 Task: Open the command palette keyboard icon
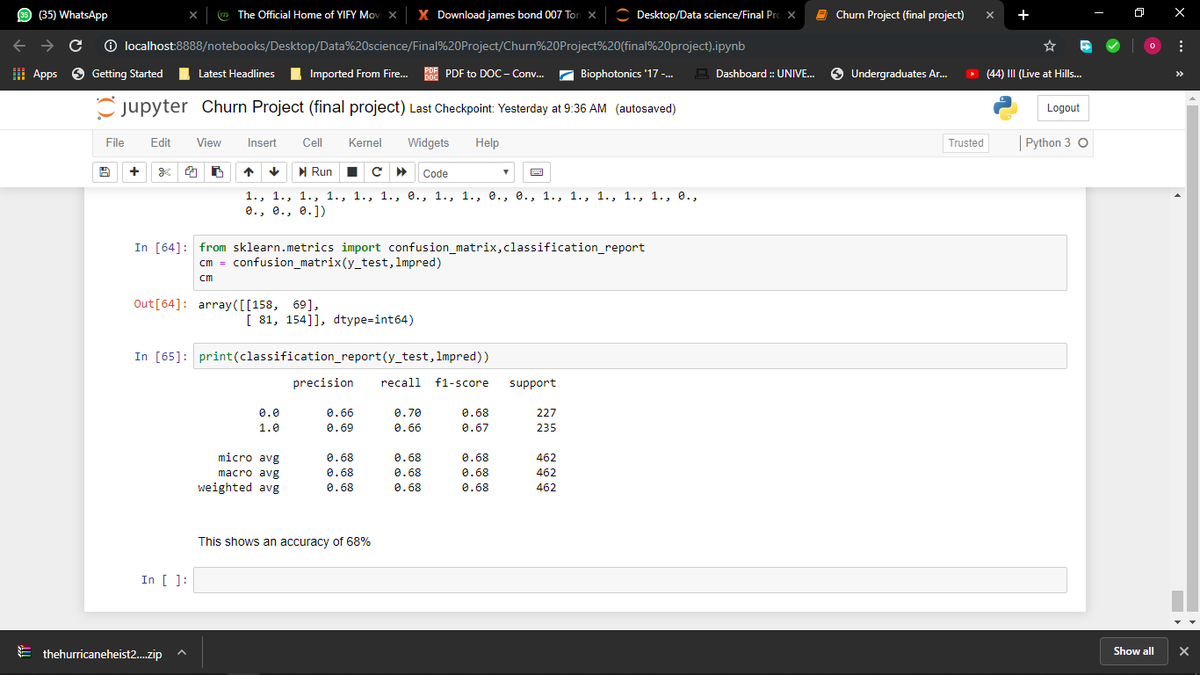[x=536, y=172]
